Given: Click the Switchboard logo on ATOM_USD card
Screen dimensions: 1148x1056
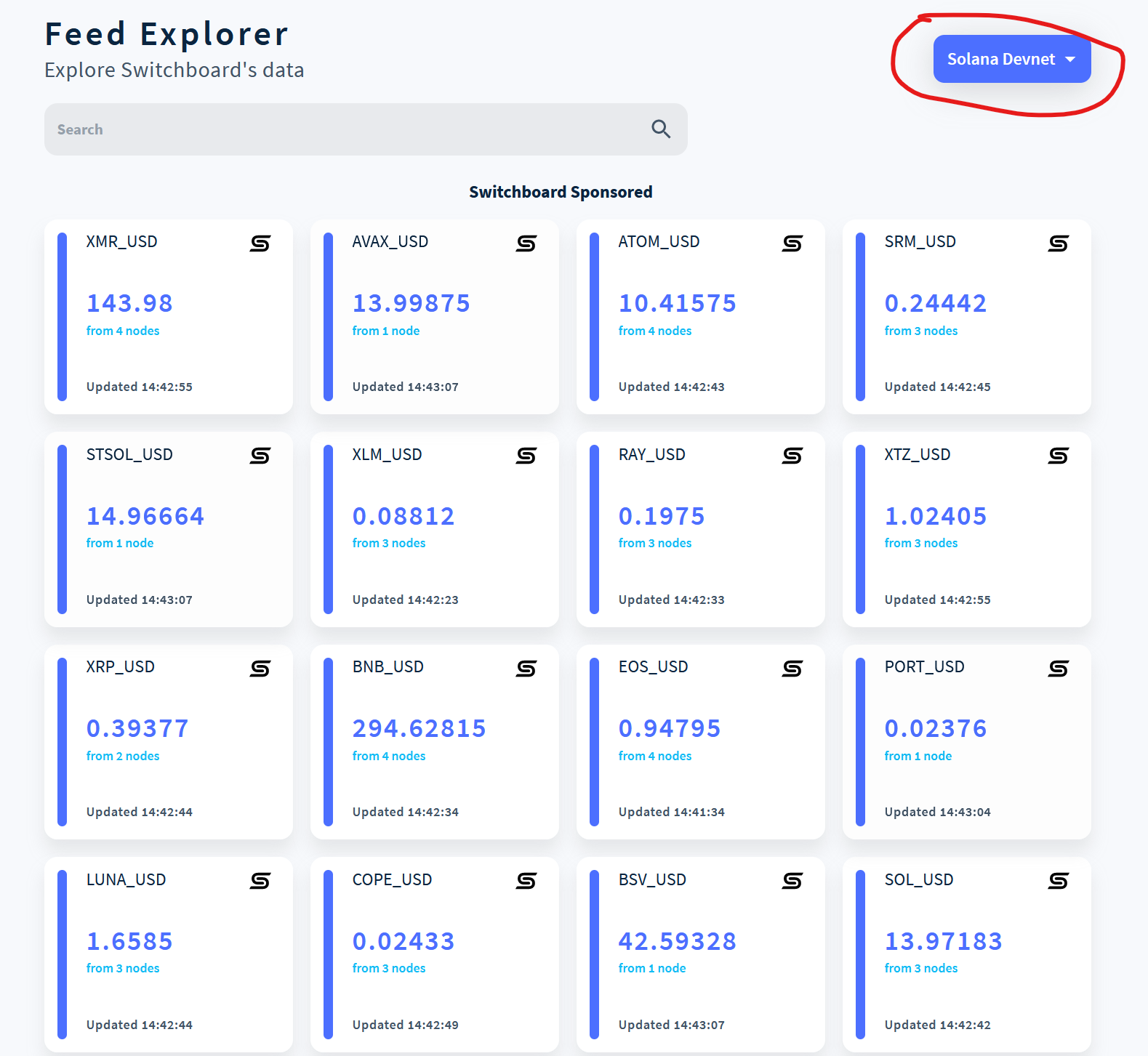Looking at the screenshot, I should pos(792,243).
